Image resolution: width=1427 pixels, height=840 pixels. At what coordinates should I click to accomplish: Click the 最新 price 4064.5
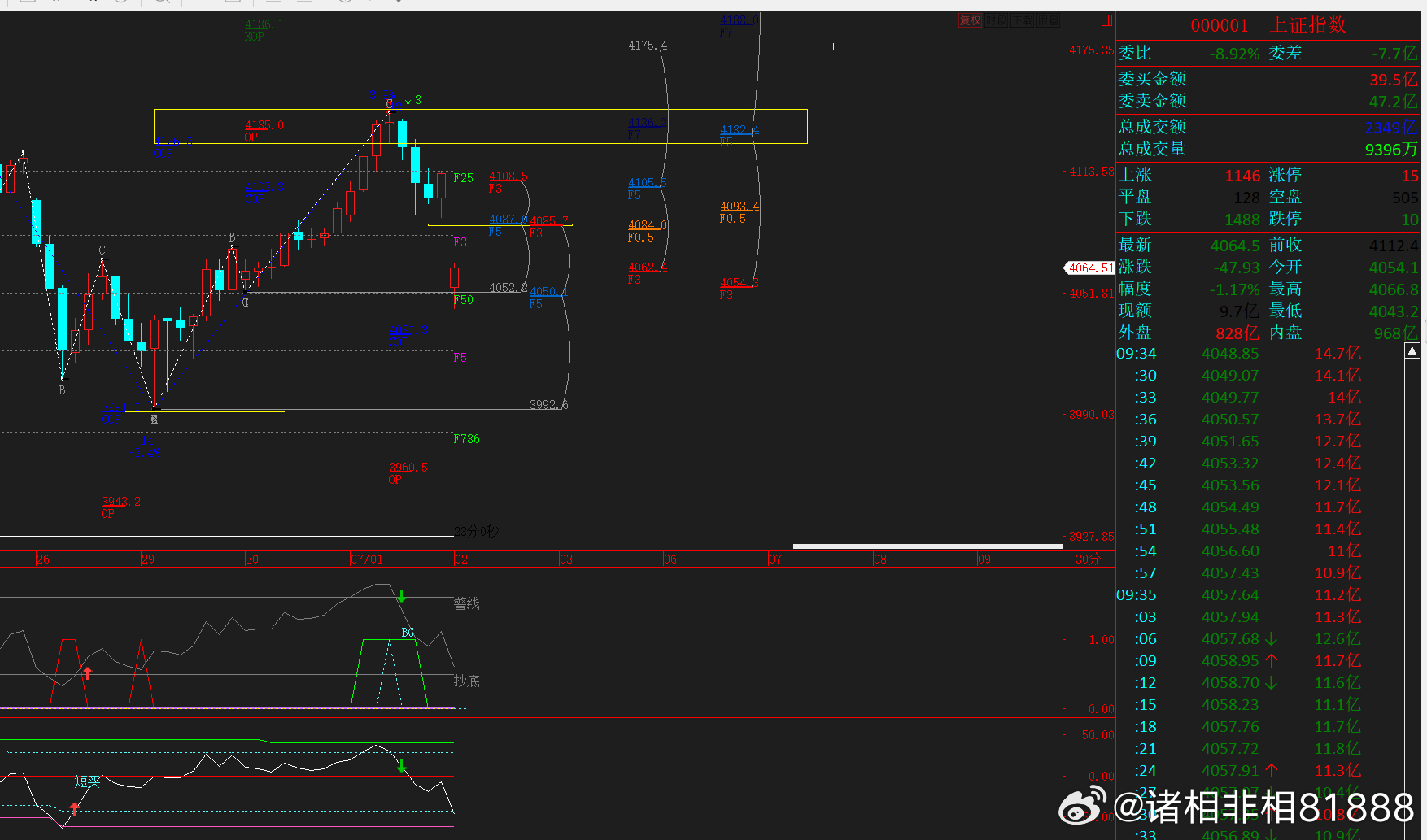pyautogui.click(x=1235, y=246)
